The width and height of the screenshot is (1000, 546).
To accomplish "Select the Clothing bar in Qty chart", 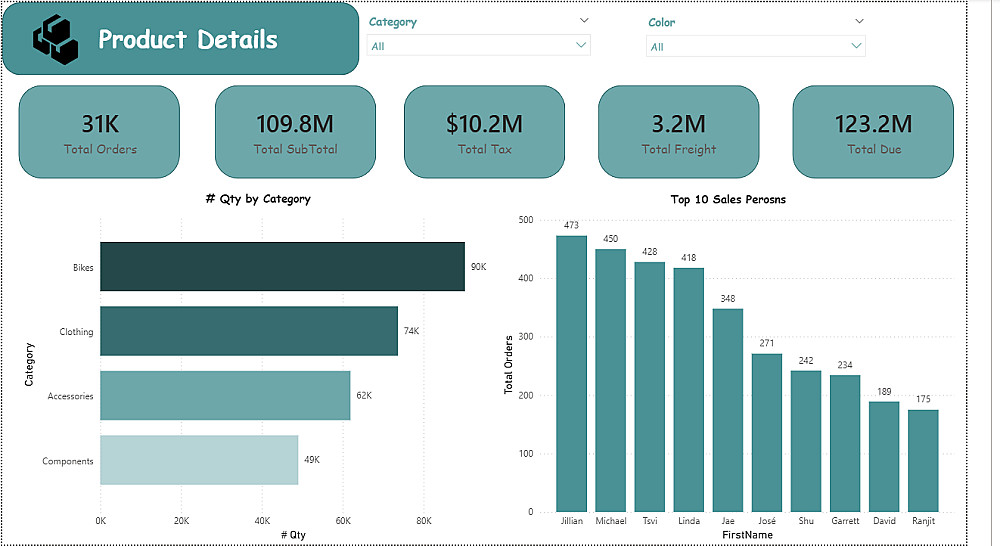I will [248, 331].
